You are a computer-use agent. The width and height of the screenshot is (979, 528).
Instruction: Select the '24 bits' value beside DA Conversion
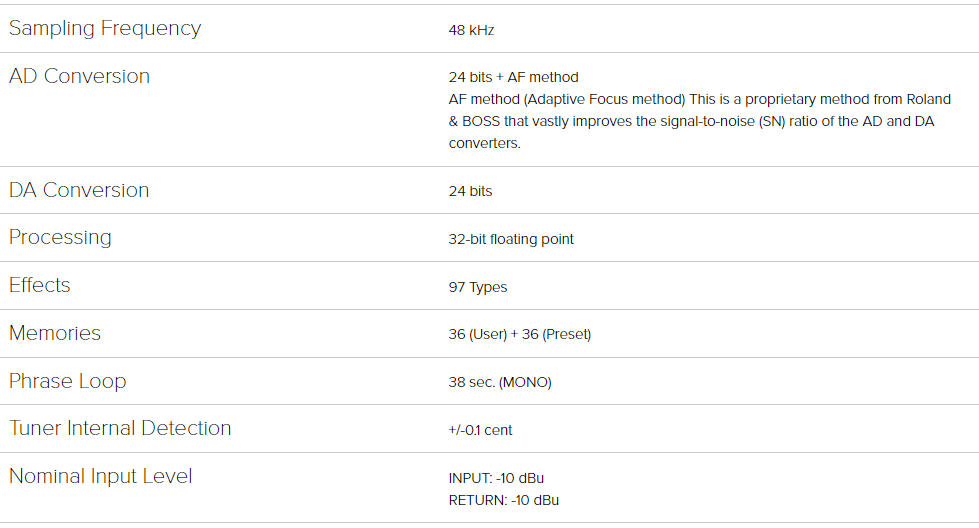coord(470,191)
